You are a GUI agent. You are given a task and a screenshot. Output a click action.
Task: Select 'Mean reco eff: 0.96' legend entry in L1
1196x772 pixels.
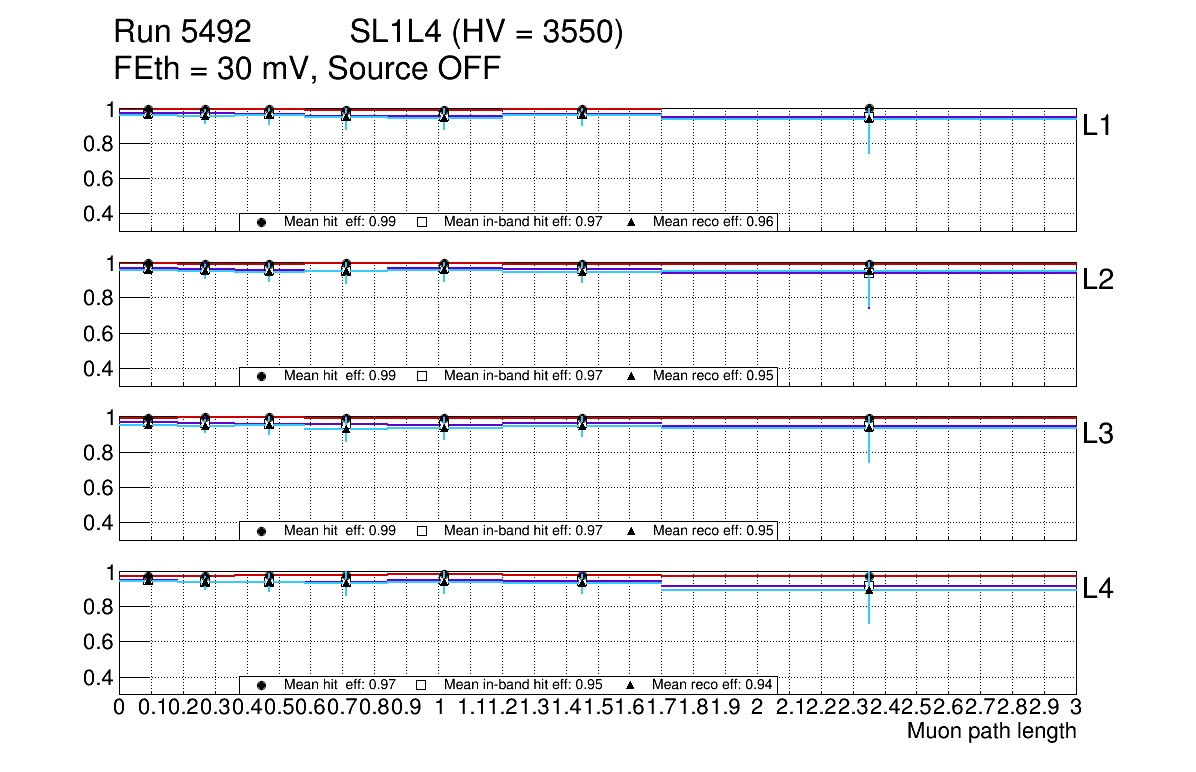pos(714,222)
